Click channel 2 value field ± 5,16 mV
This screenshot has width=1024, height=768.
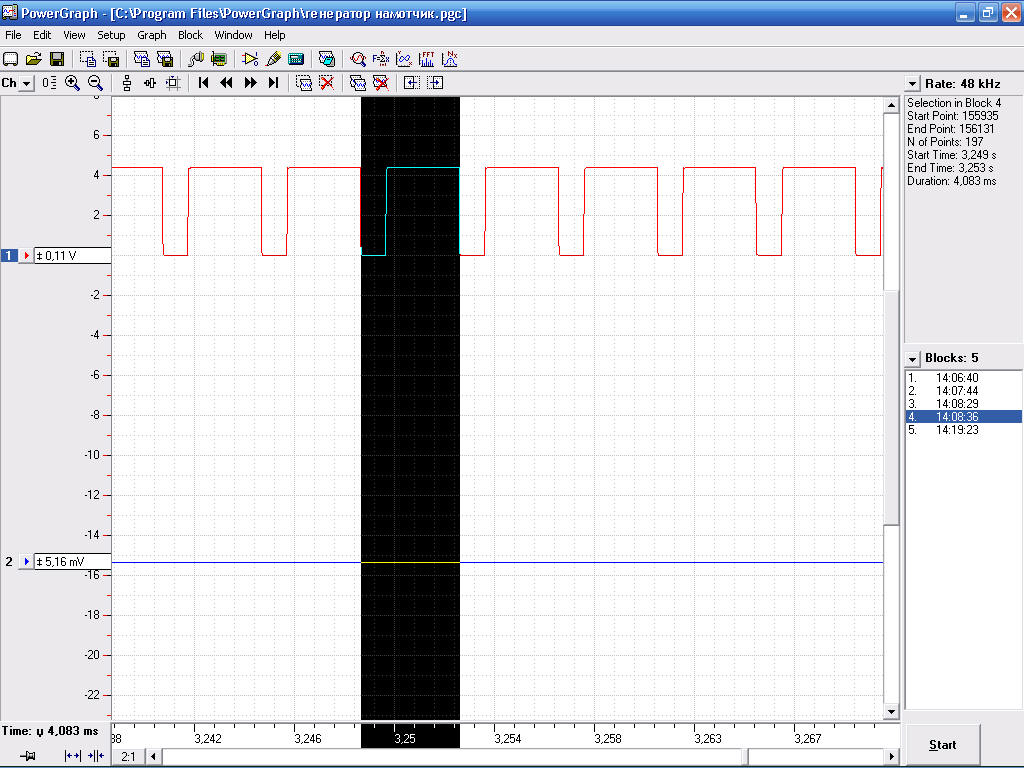coord(72,562)
